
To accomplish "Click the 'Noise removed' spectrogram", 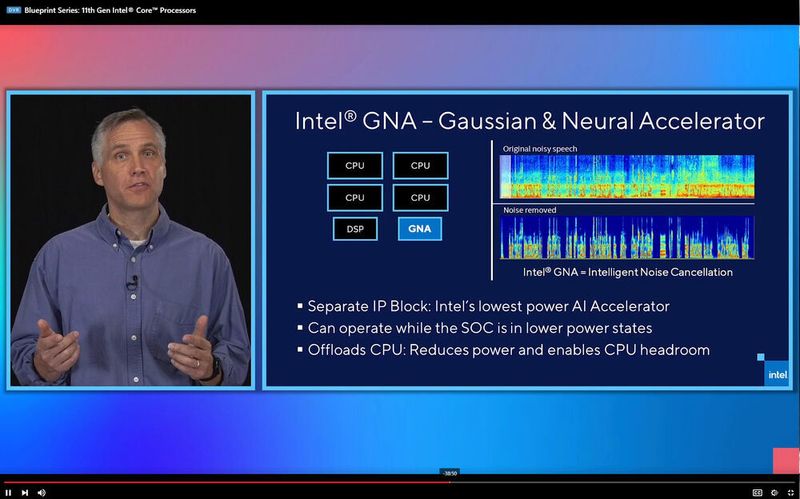I will [627, 237].
